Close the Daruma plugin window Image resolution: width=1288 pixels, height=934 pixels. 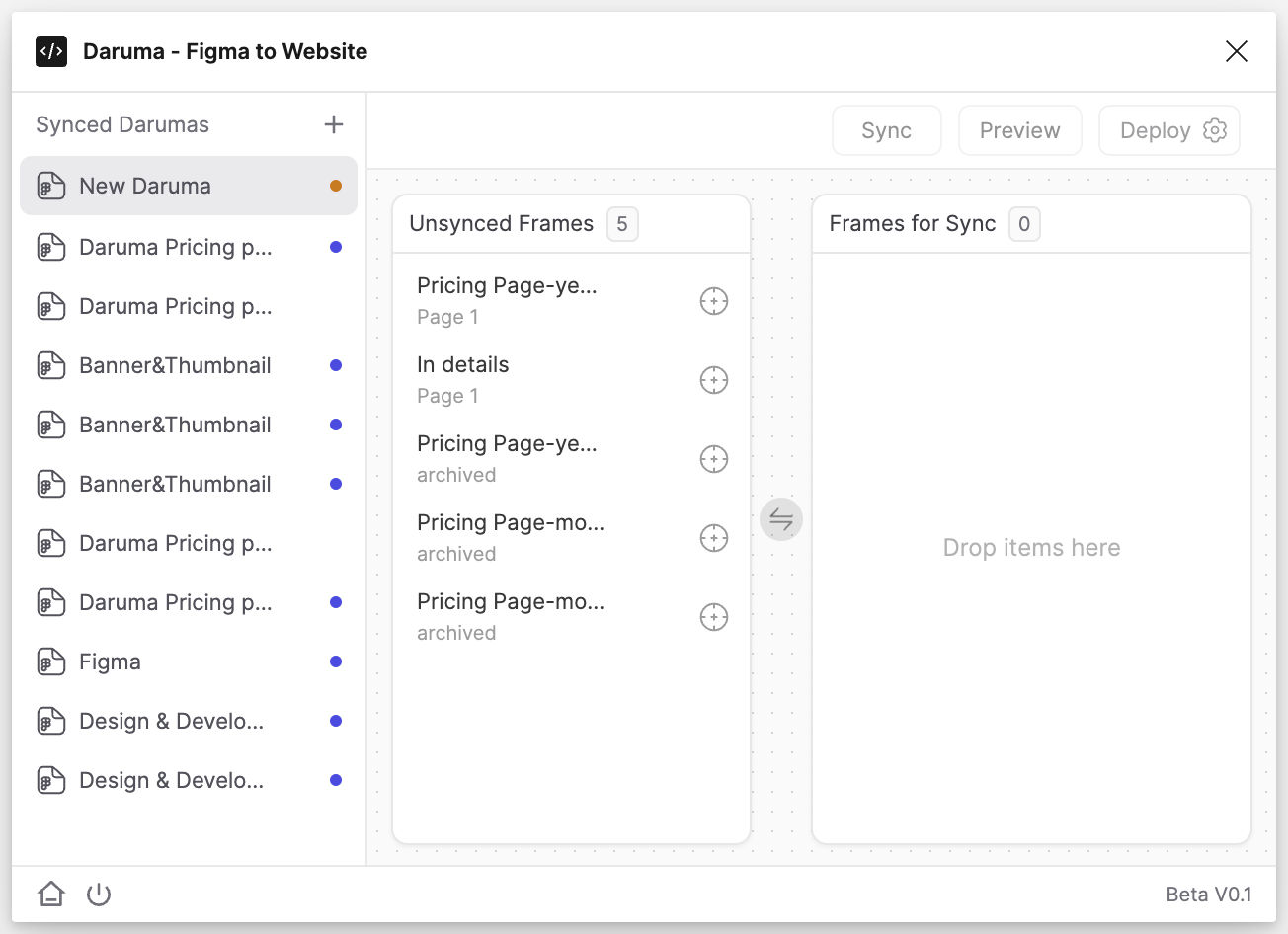[x=1237, y=51]
